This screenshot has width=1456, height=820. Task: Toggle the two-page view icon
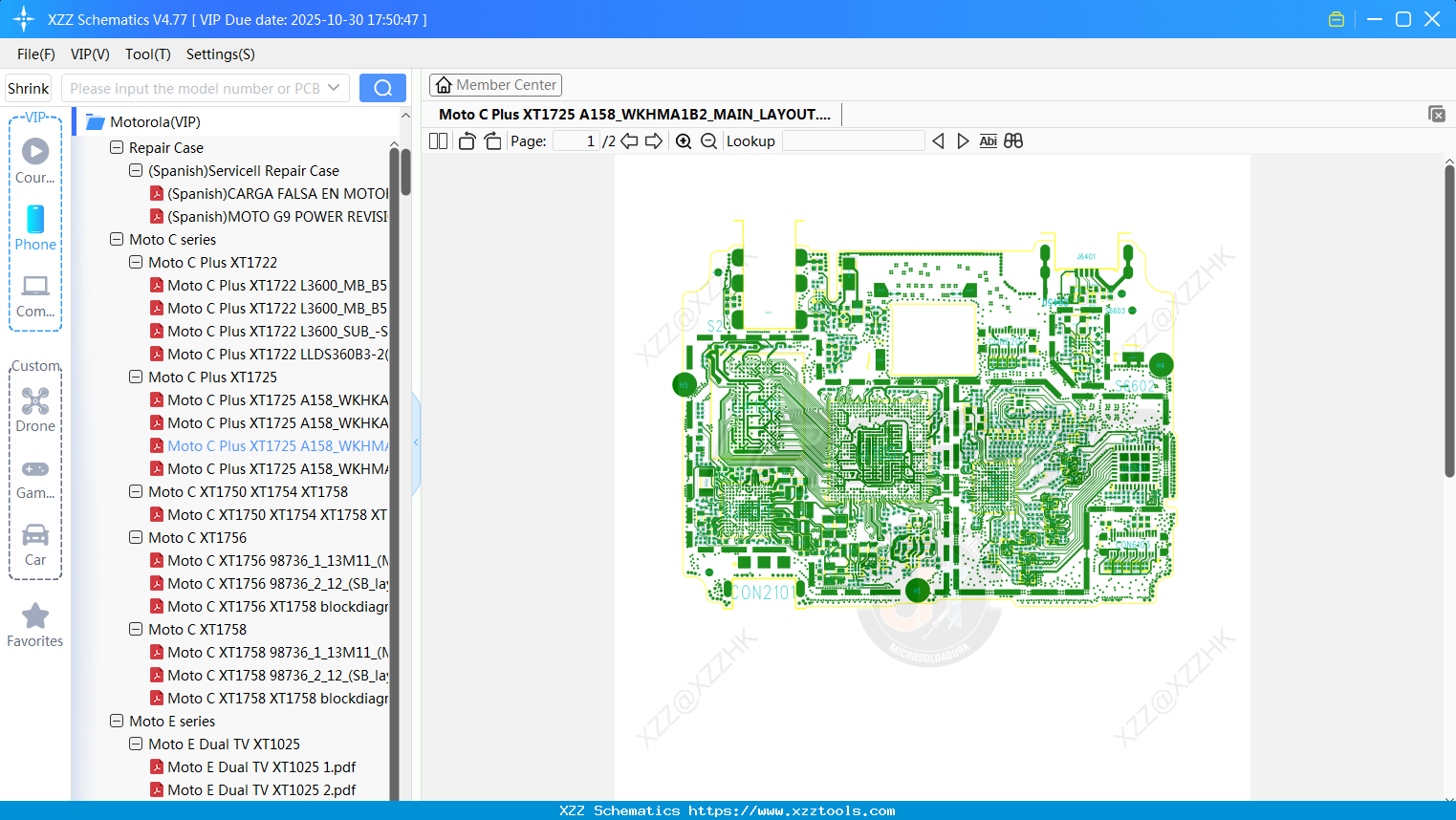coord(439,141)
